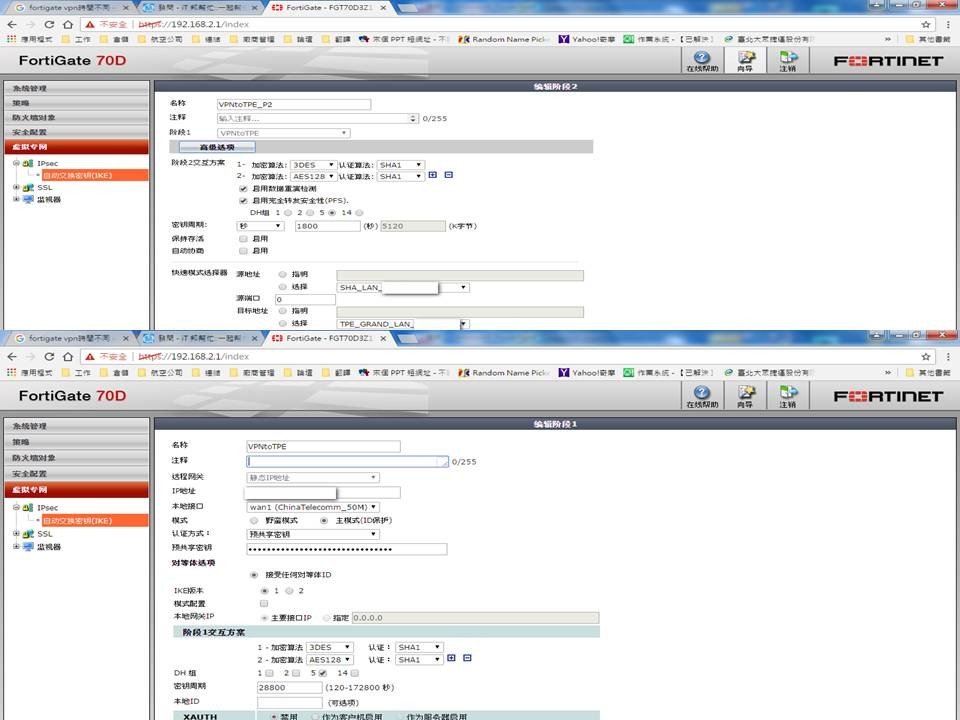This screenshot has width=960, height=720.
Task: Open 策略 menu in Phase 2 page sidebar
Action: (77, 103)
